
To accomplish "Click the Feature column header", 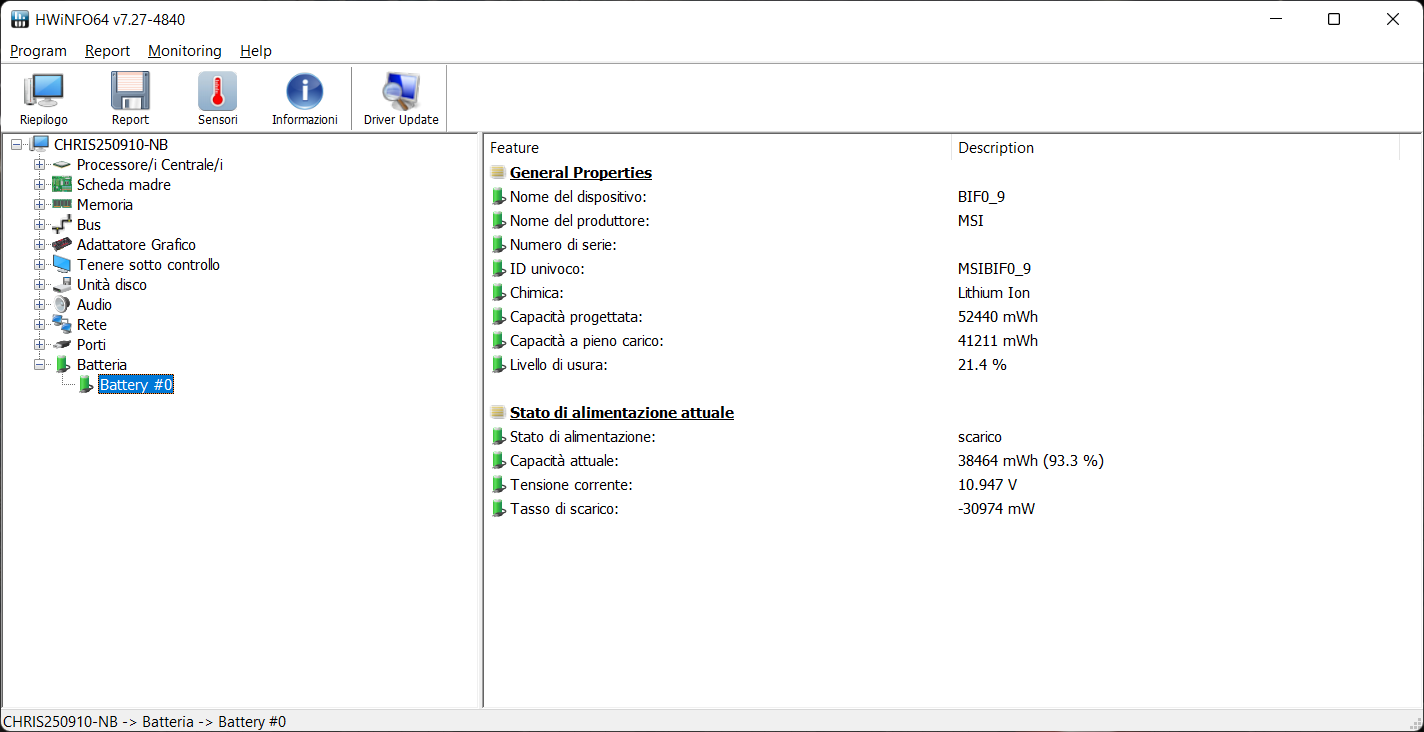I will [x=717, y=148].
